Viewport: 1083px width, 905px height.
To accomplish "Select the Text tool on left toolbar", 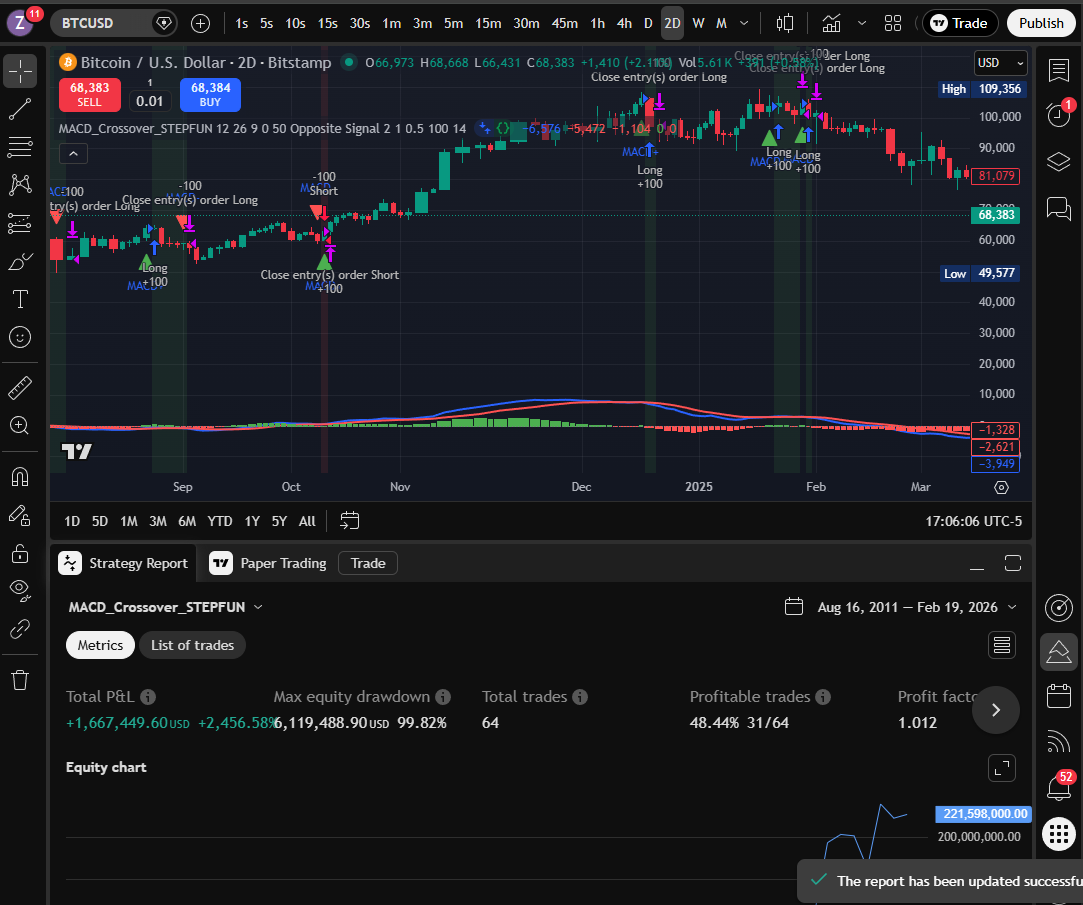I will tap(20, 299).
